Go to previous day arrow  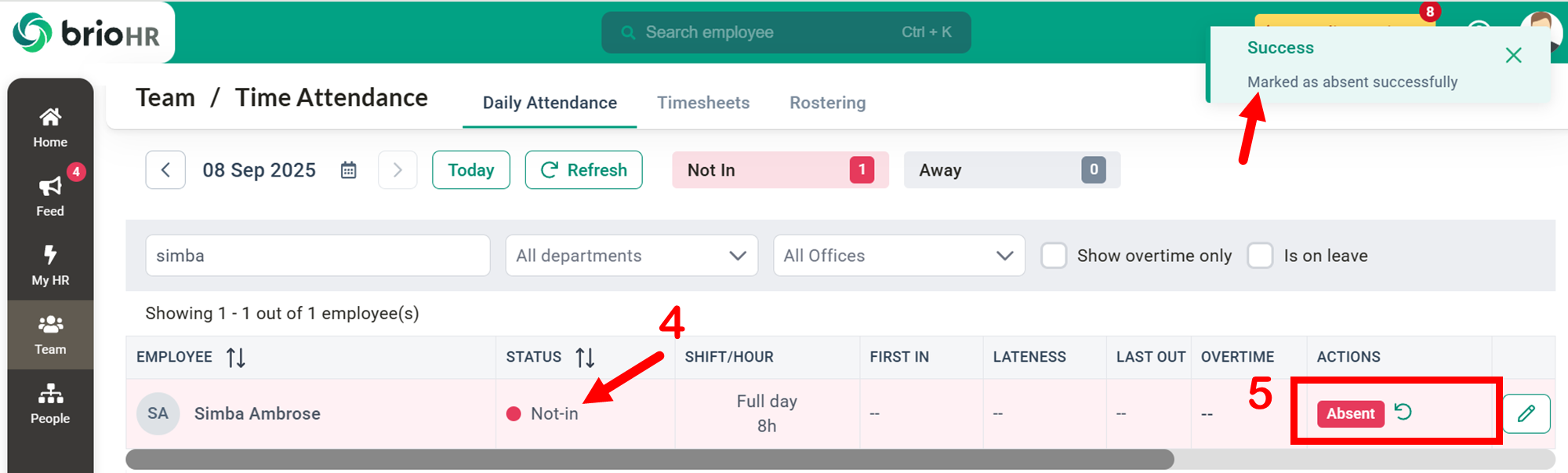[x=165, y=170]
